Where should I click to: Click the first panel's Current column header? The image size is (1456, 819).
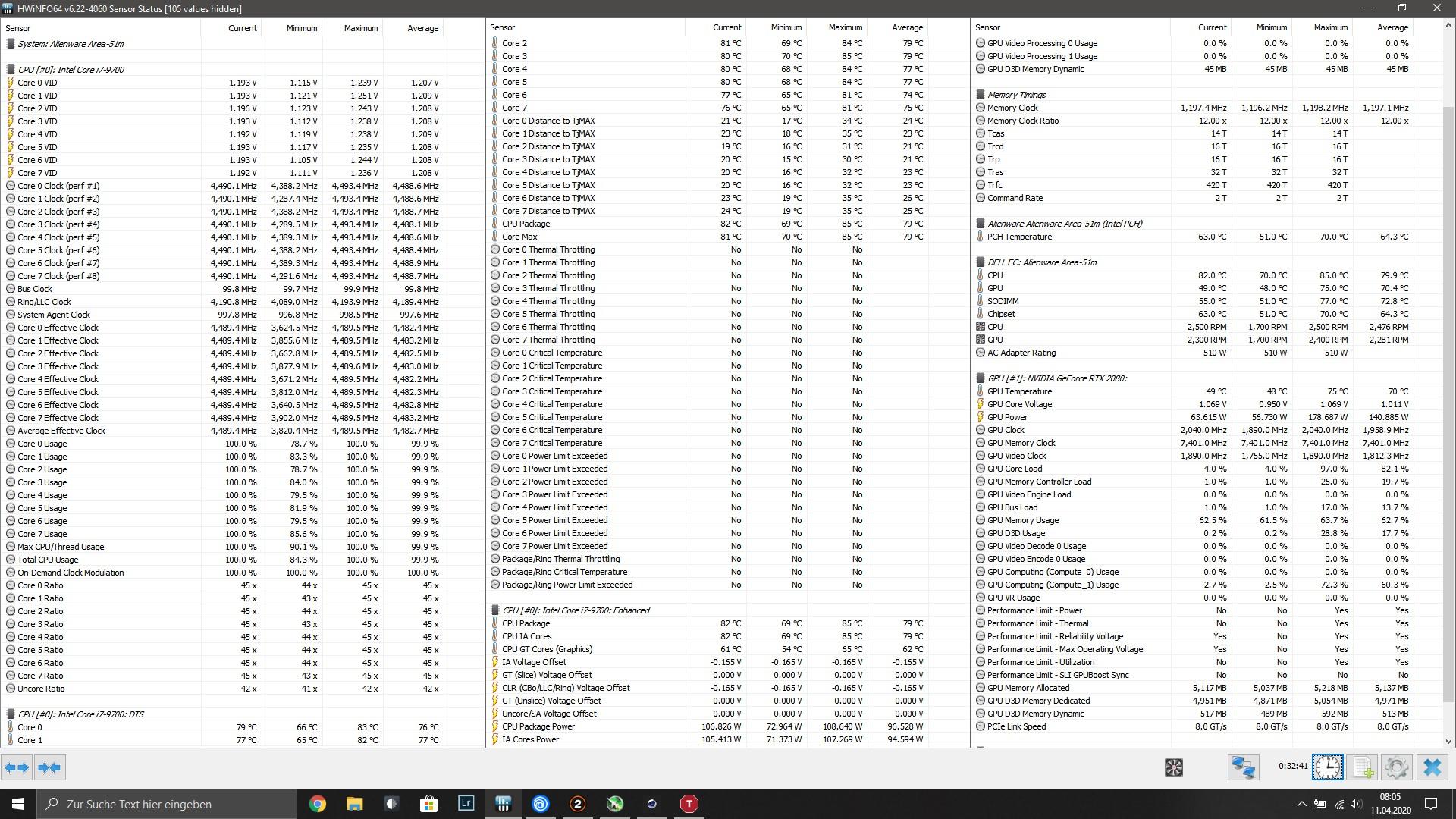[x=243, y=28]
